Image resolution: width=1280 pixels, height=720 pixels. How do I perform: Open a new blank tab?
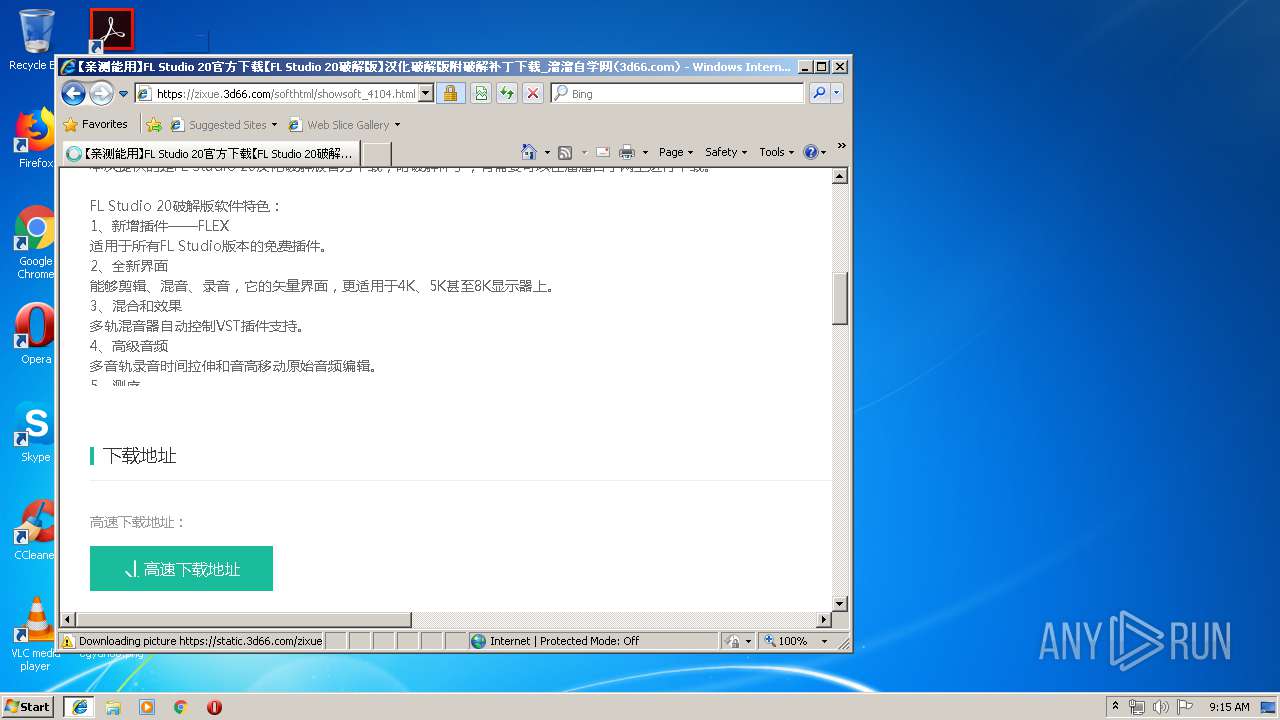point(376,154)
